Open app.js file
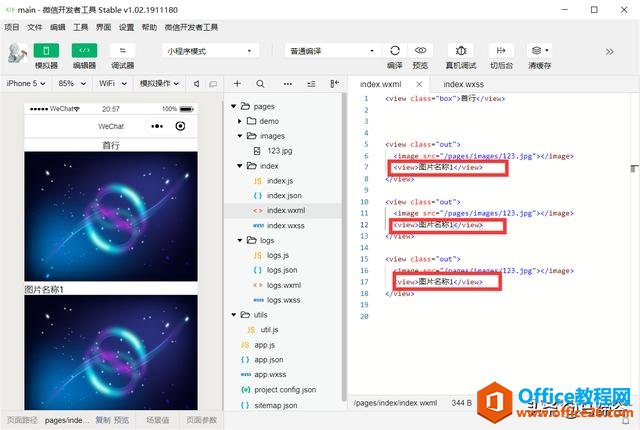Viewport: 640px width, 430px height. click(x=264, y=345)
